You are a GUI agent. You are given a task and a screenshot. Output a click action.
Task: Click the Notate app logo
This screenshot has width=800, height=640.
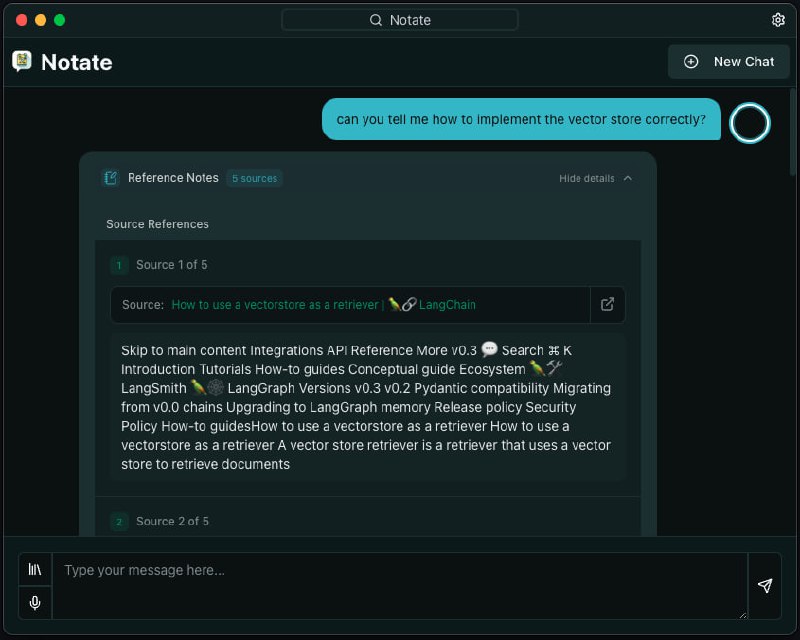pos(22,62)
